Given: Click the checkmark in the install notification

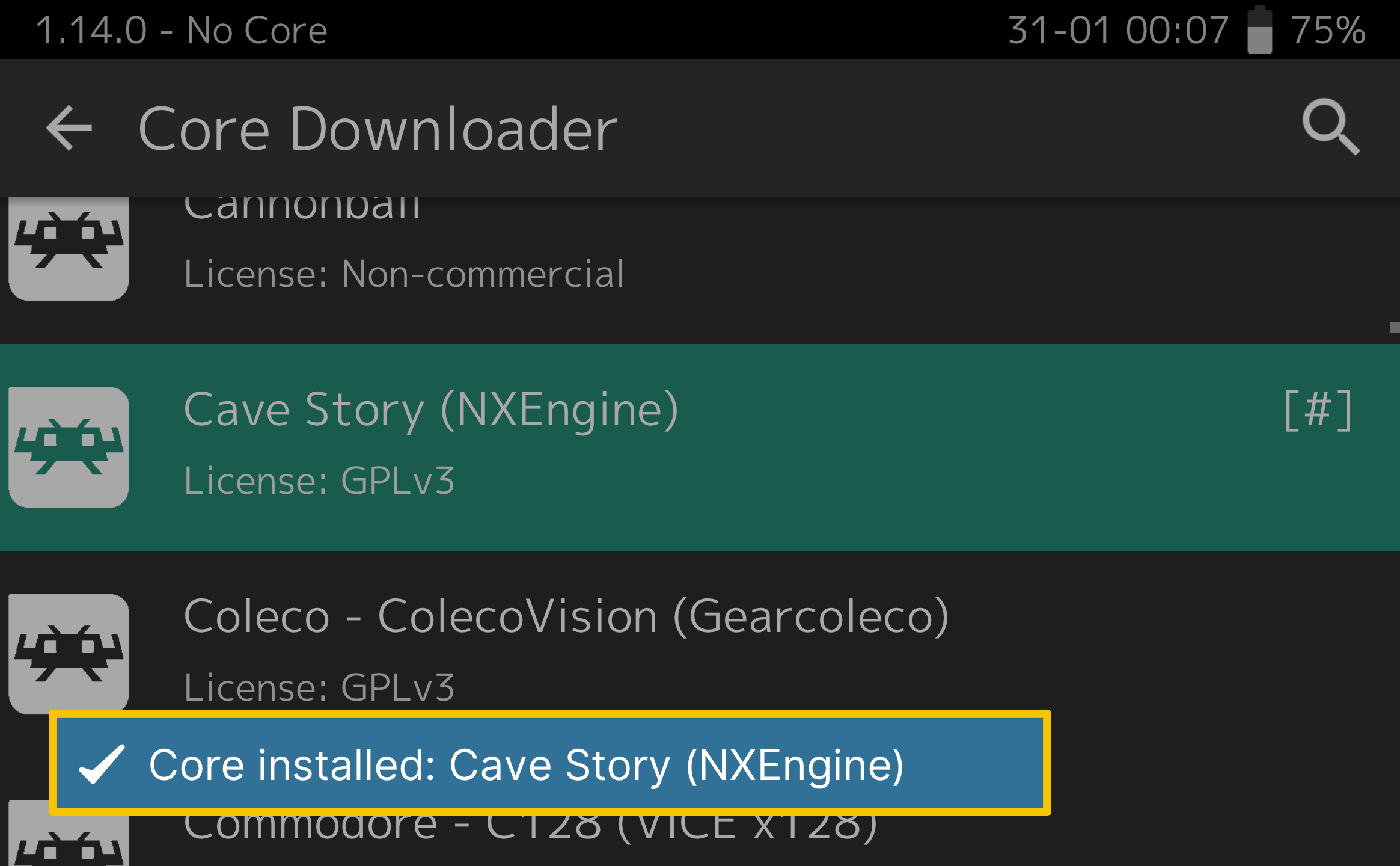Looking at the screenshot, I should pyautogui.click(x=102, y=764).
